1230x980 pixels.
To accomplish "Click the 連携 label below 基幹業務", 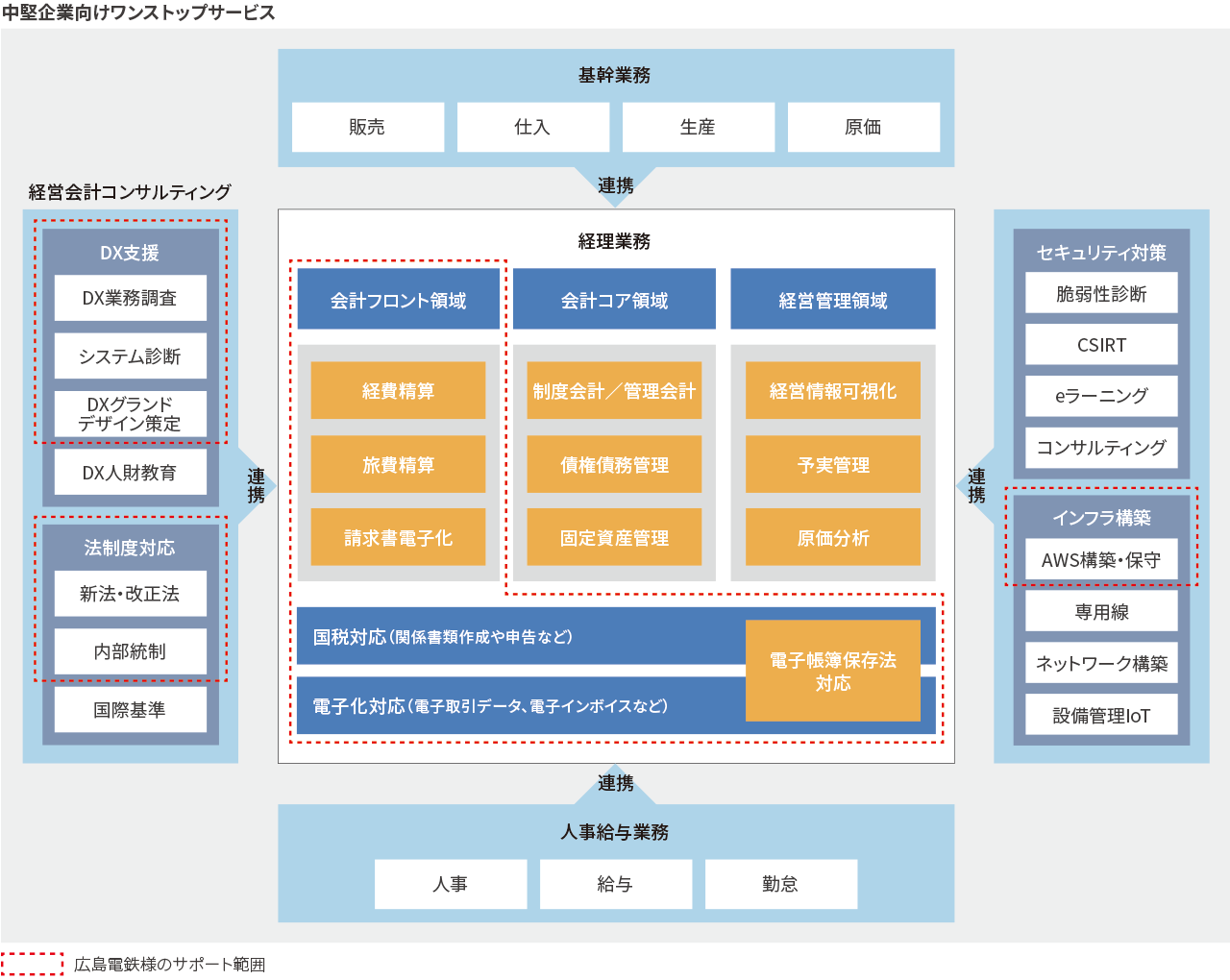I will (615, 185).
